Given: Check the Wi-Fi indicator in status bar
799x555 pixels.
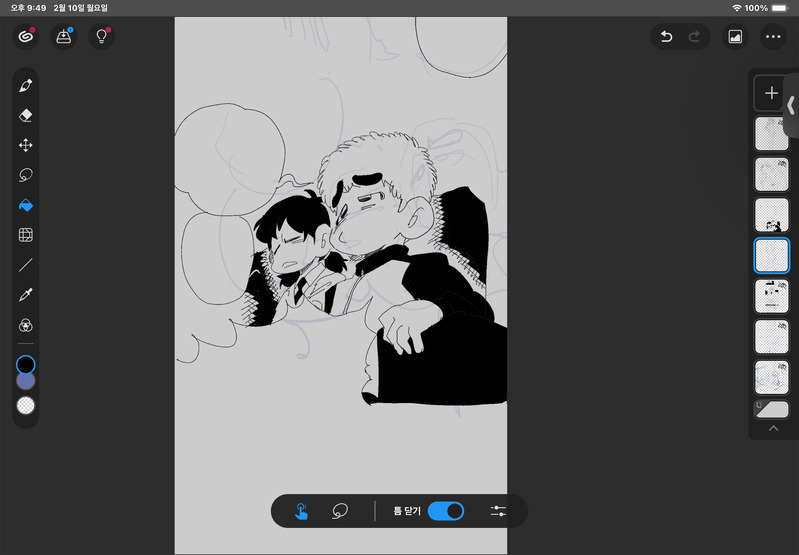Looking at the screenshot, I should (x=736, y=8).
